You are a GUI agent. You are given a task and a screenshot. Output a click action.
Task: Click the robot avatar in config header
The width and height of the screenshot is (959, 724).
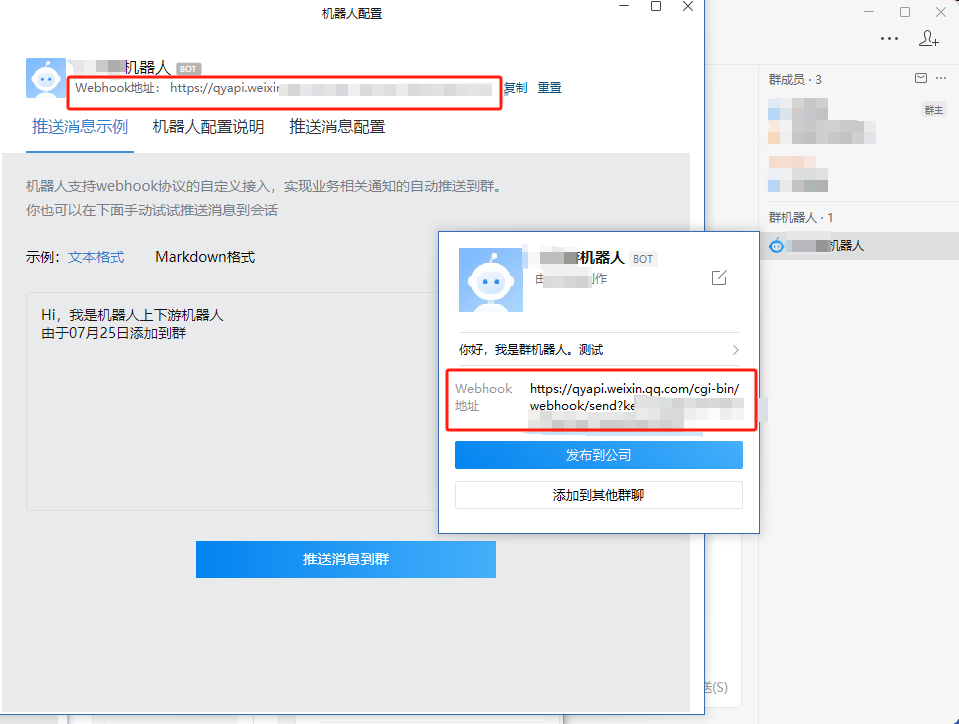point(46,78)
